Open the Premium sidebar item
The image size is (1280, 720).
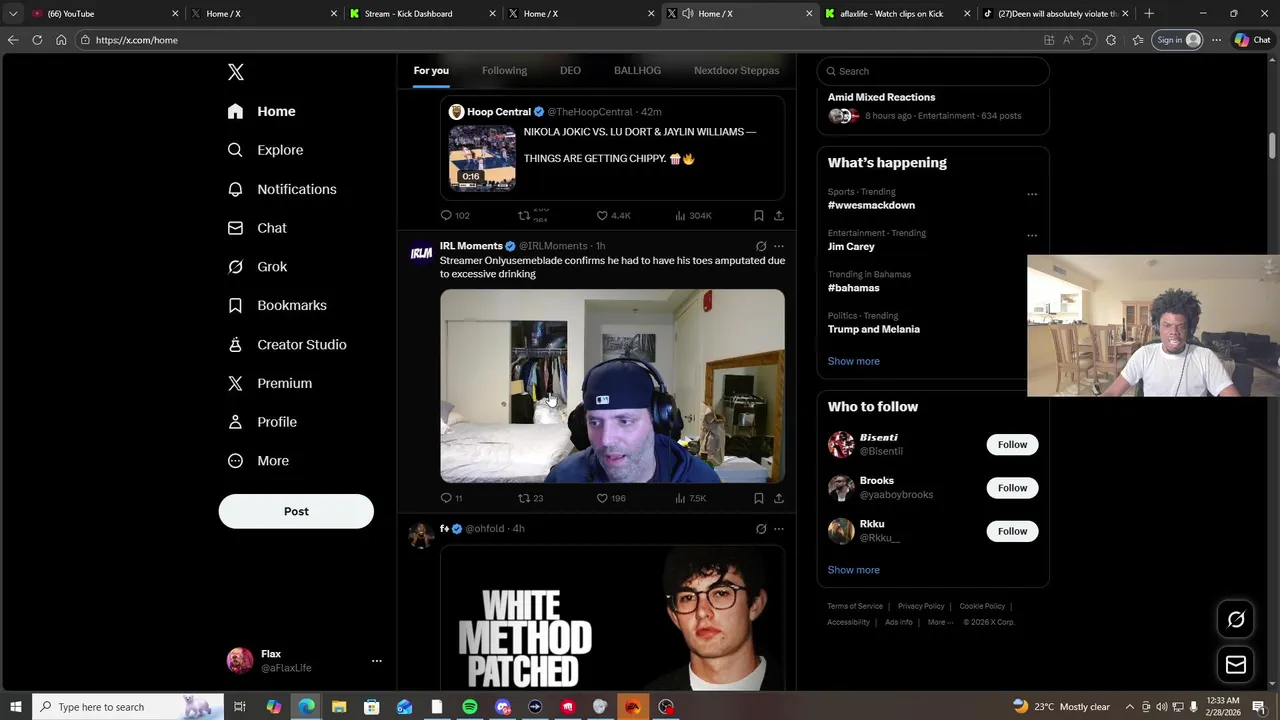coord(271,383)
